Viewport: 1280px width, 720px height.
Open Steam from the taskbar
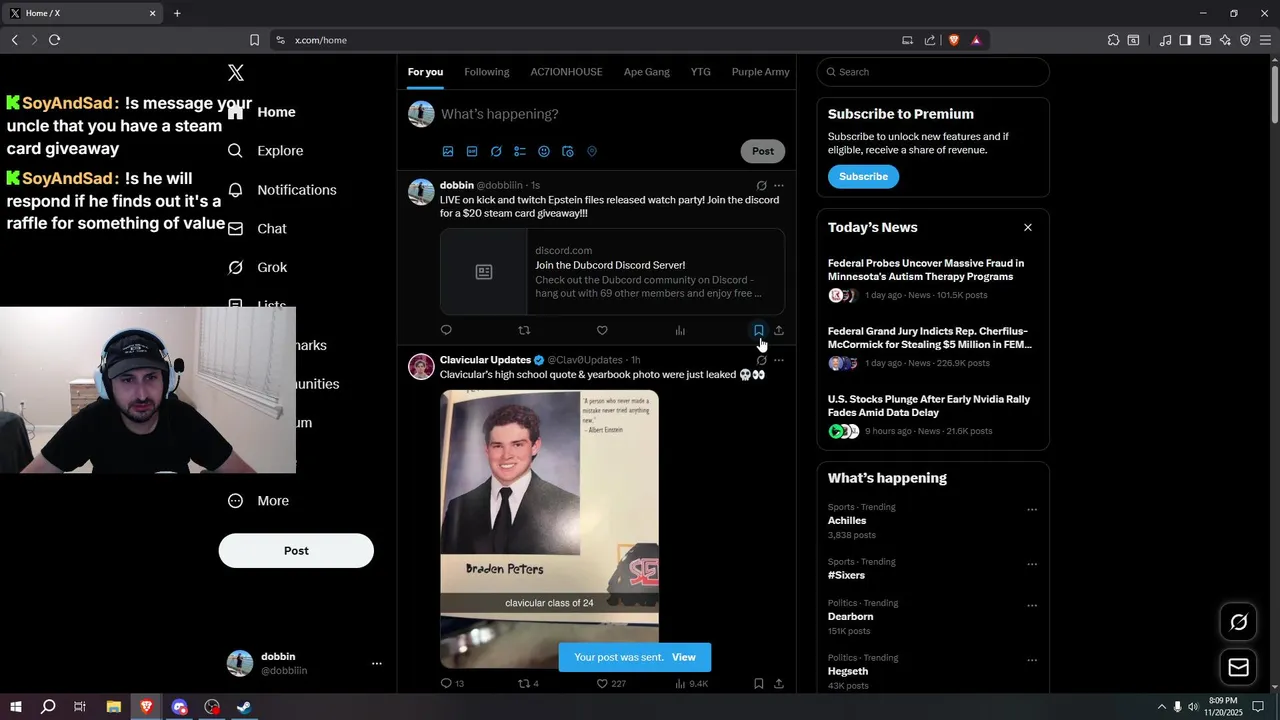click(244, 707)
